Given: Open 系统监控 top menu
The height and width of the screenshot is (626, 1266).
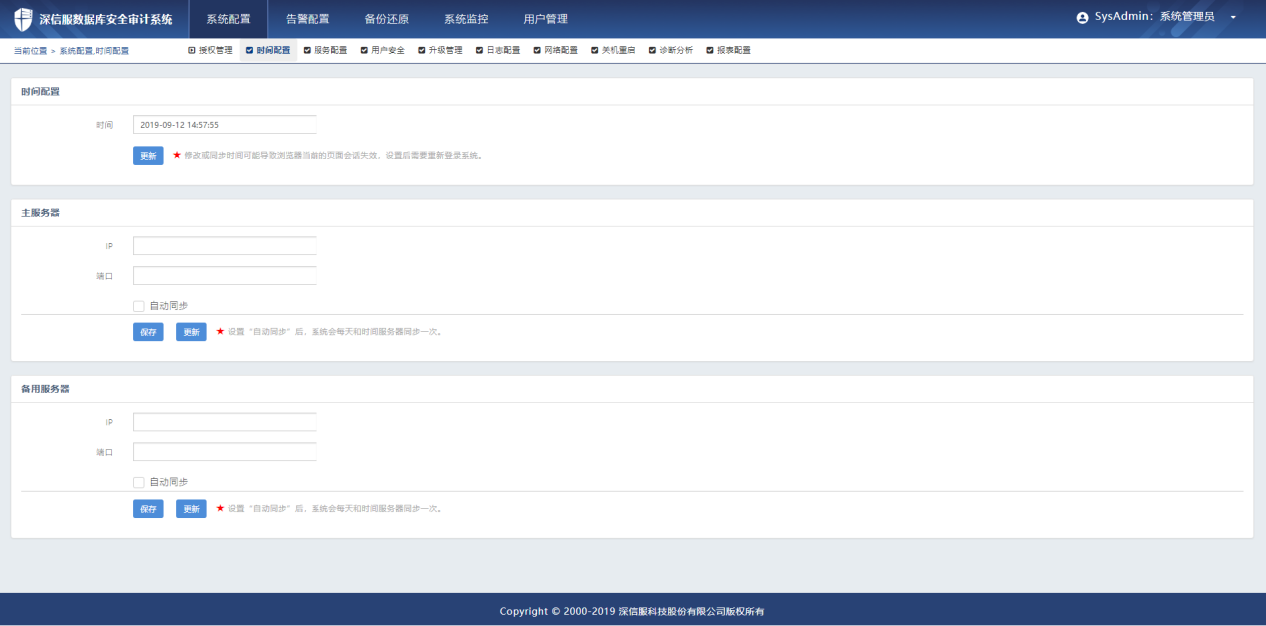Looking at the screenshot, I should tap(466, 19).
